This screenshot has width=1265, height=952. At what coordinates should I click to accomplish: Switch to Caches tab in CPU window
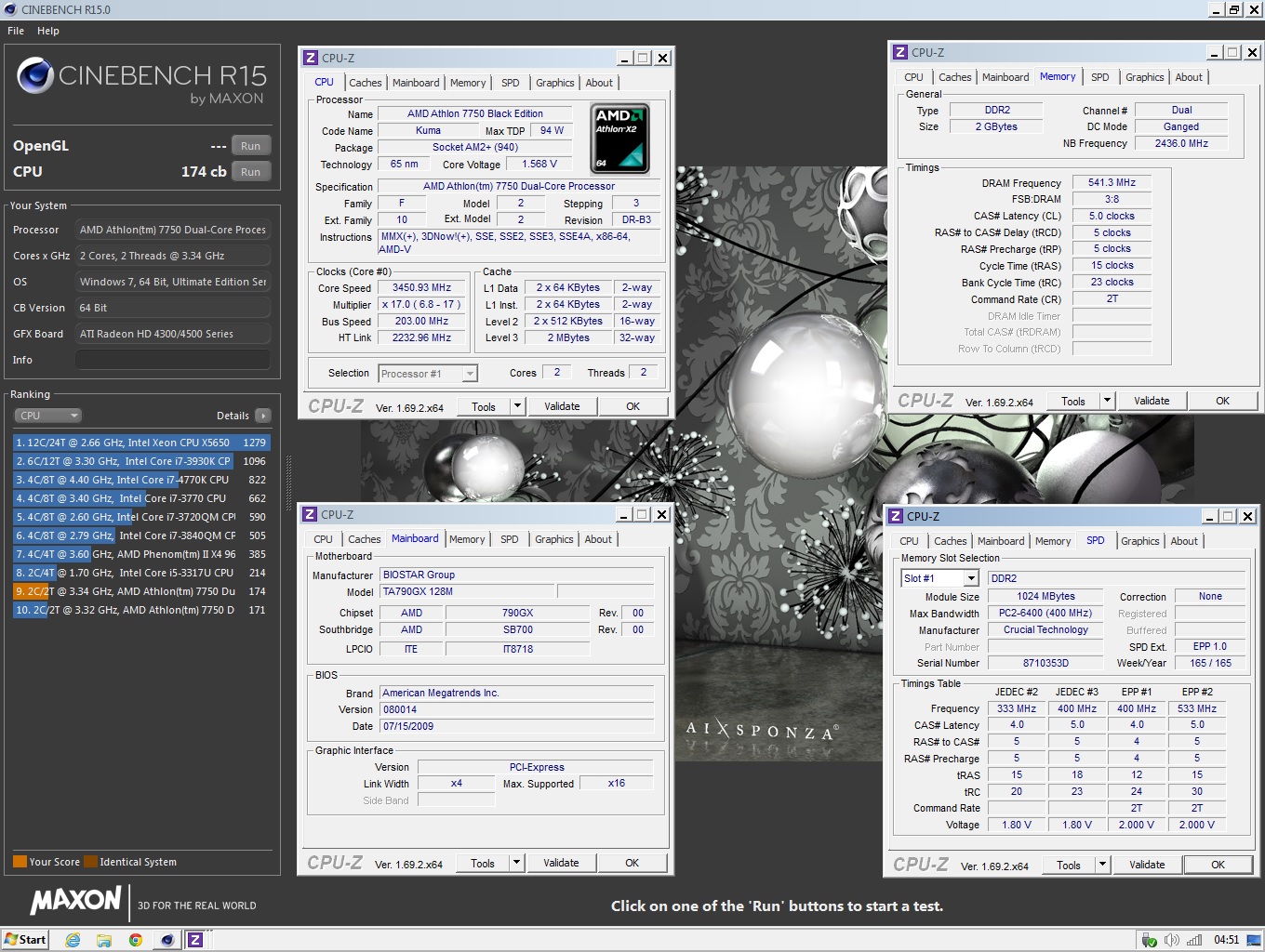point(366,83)
